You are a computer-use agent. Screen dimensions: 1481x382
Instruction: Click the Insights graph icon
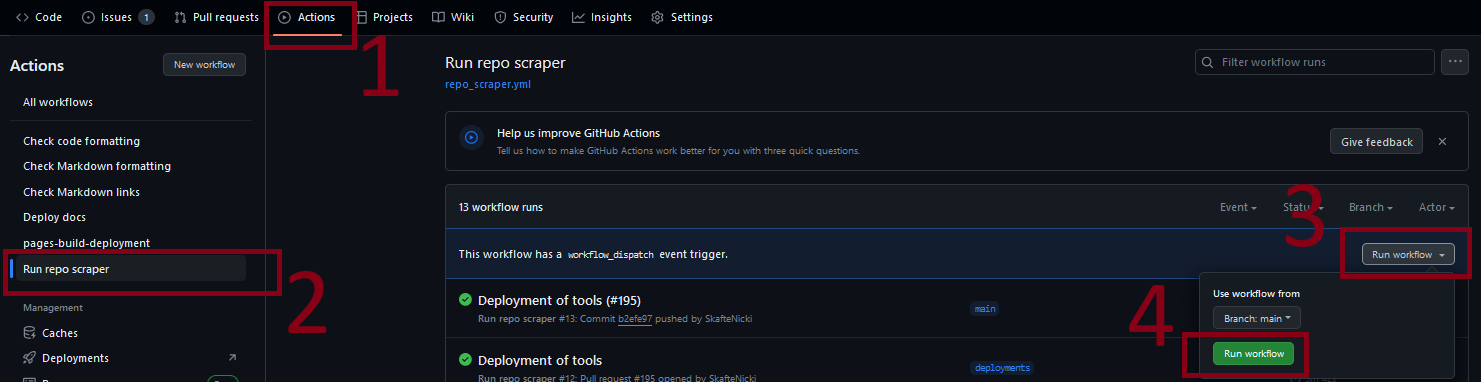coord(579,17)
